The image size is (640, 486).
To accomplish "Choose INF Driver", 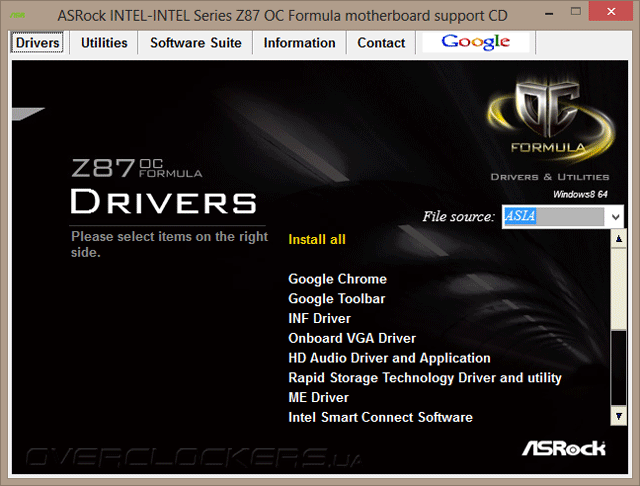I will (x=319, y=318).
